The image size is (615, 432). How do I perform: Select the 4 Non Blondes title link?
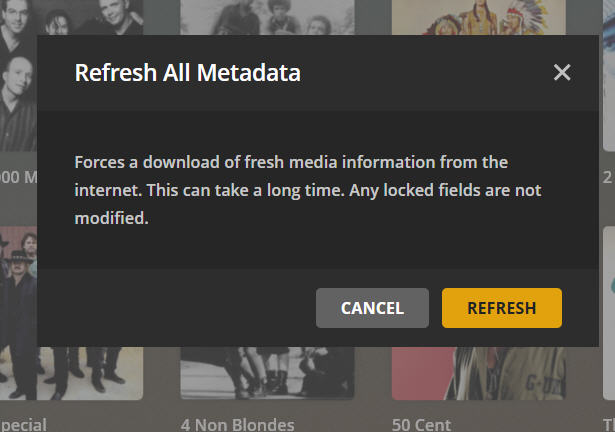point(237,424)
